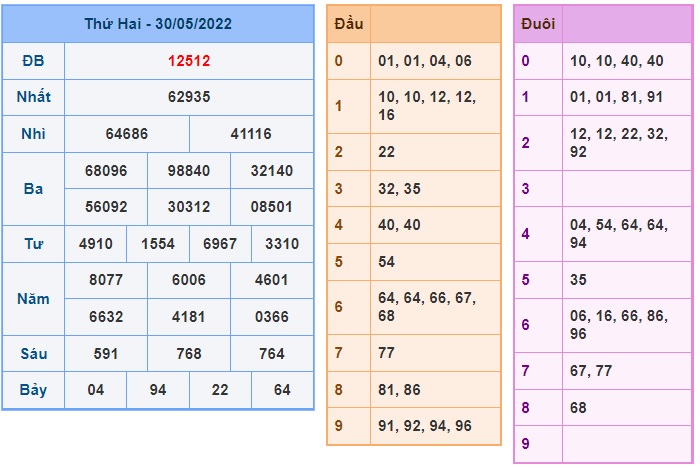Select third prize number 68096
Viewport: 700px width, 468px height.
click(106, 171)
